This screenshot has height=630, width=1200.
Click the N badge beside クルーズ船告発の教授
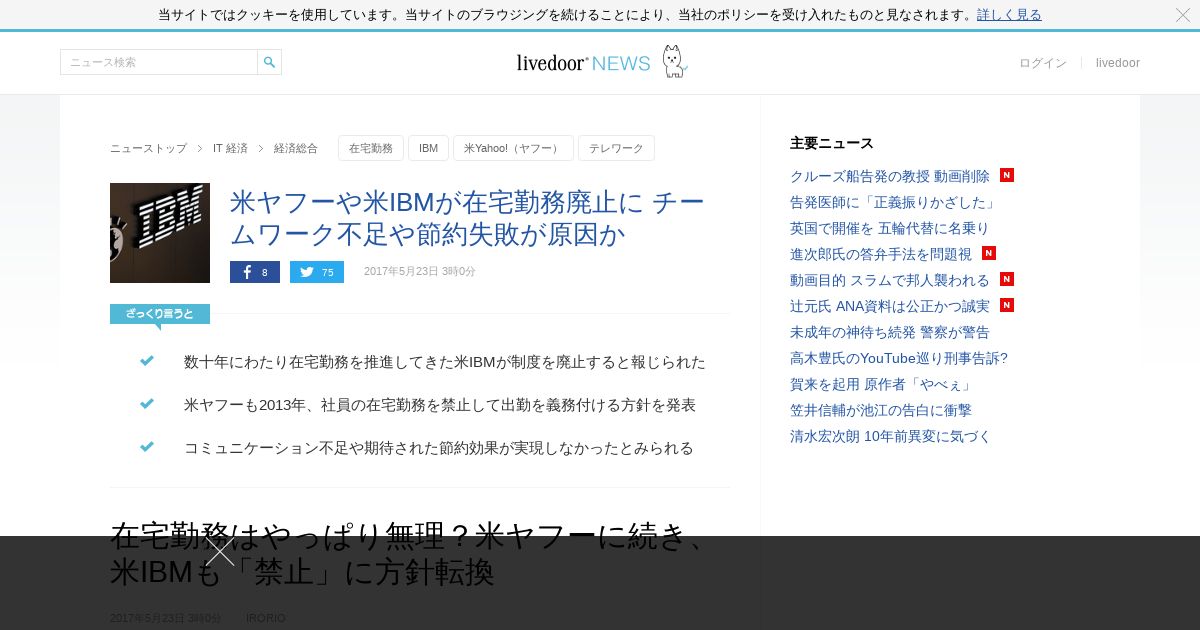(1007, 175)
